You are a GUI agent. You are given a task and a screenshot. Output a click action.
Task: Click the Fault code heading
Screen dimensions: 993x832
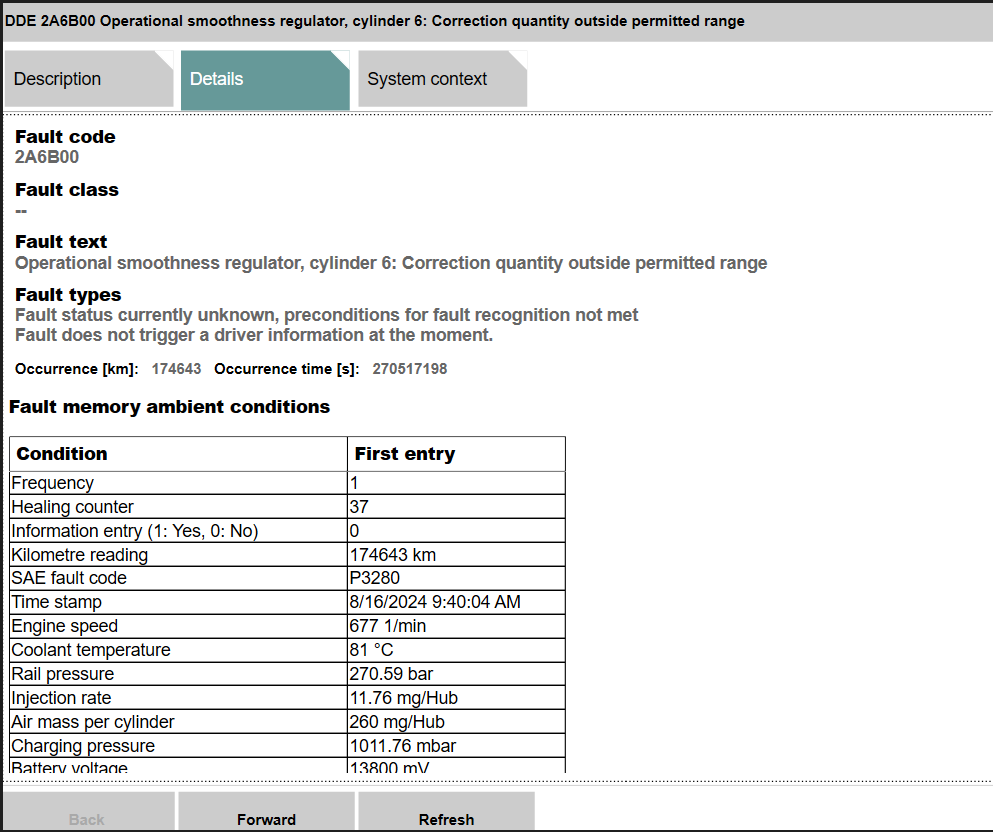point(65,136)
